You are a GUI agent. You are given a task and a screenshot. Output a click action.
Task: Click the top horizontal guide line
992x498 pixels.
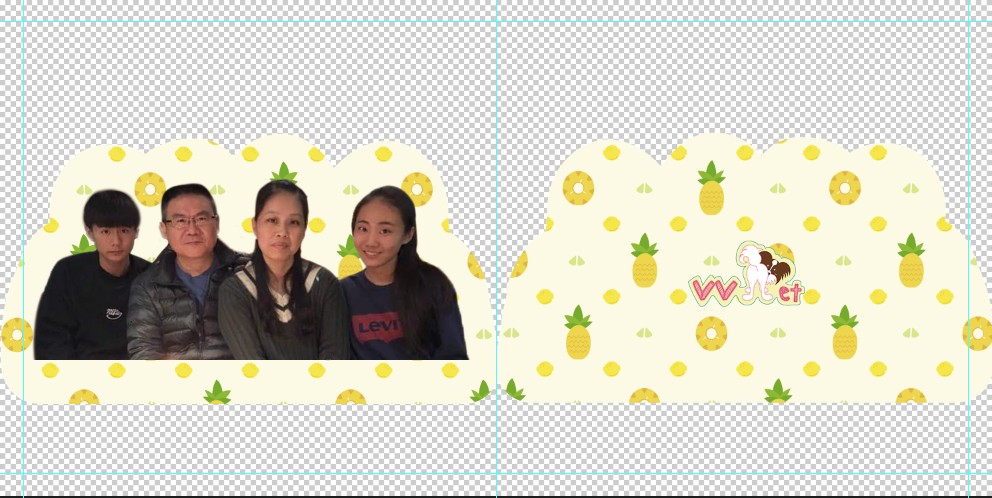[x=300, y=20]
